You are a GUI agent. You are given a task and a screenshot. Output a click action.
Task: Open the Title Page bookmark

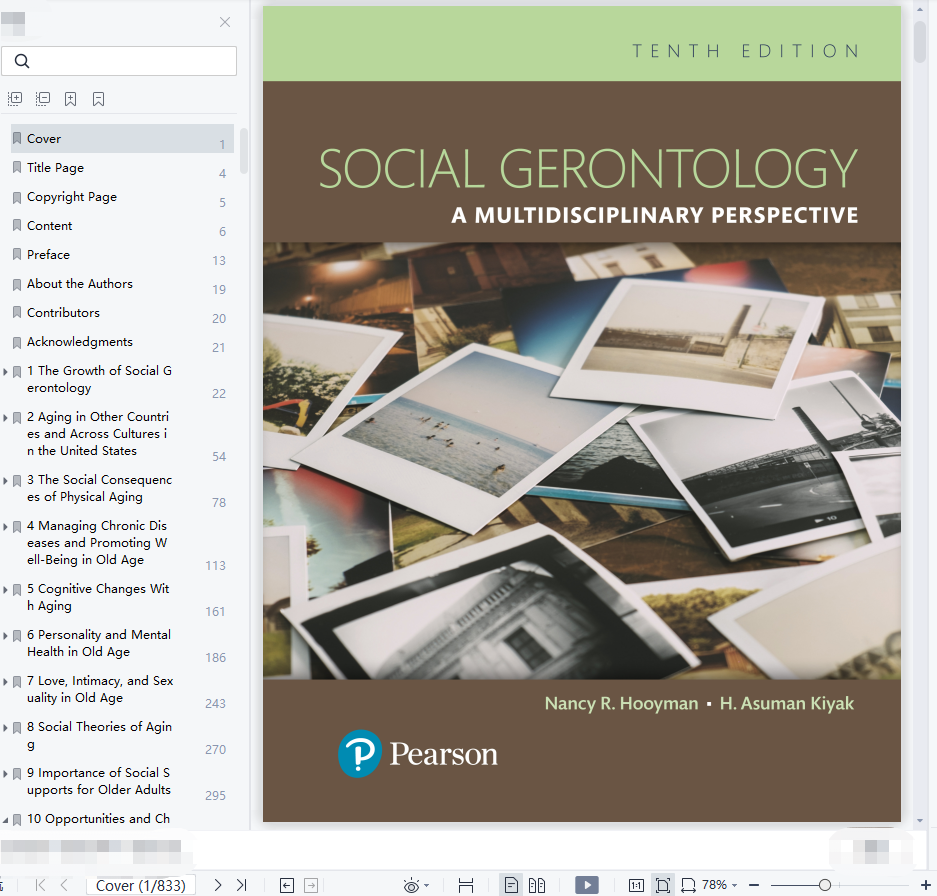click(x=55, y=168)
